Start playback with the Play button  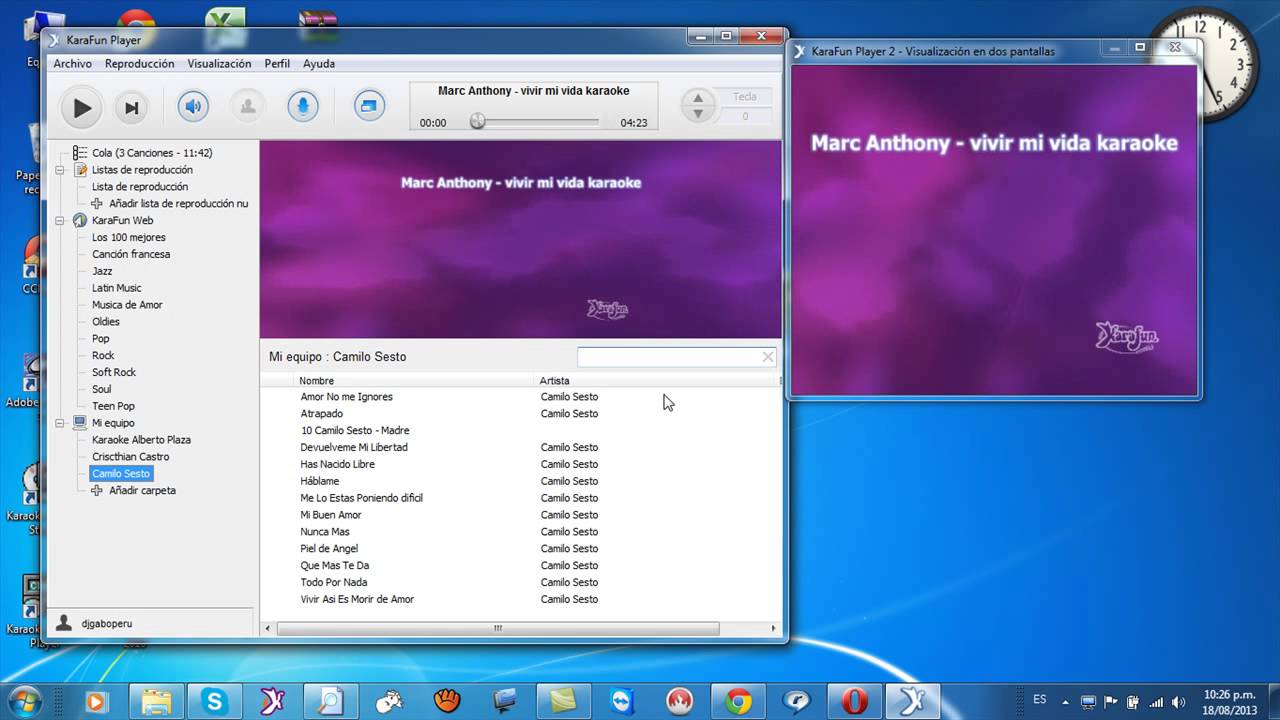pos(81,107)
